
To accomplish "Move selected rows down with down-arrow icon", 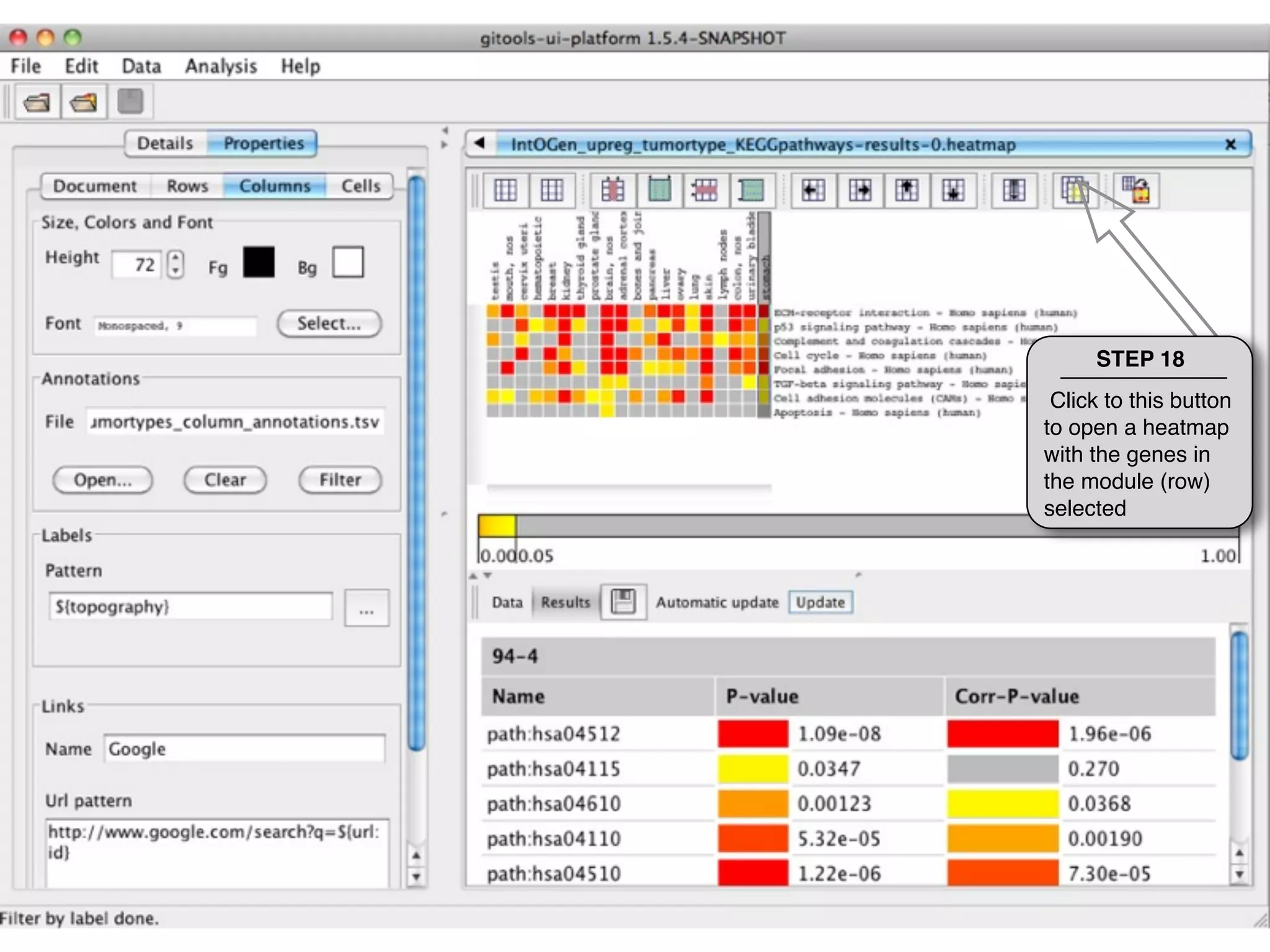I will [952, 190].
